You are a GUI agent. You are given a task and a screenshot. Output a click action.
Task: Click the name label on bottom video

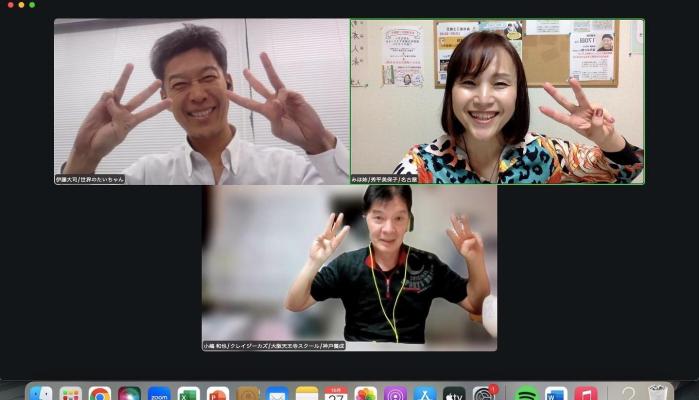(274, 346)
